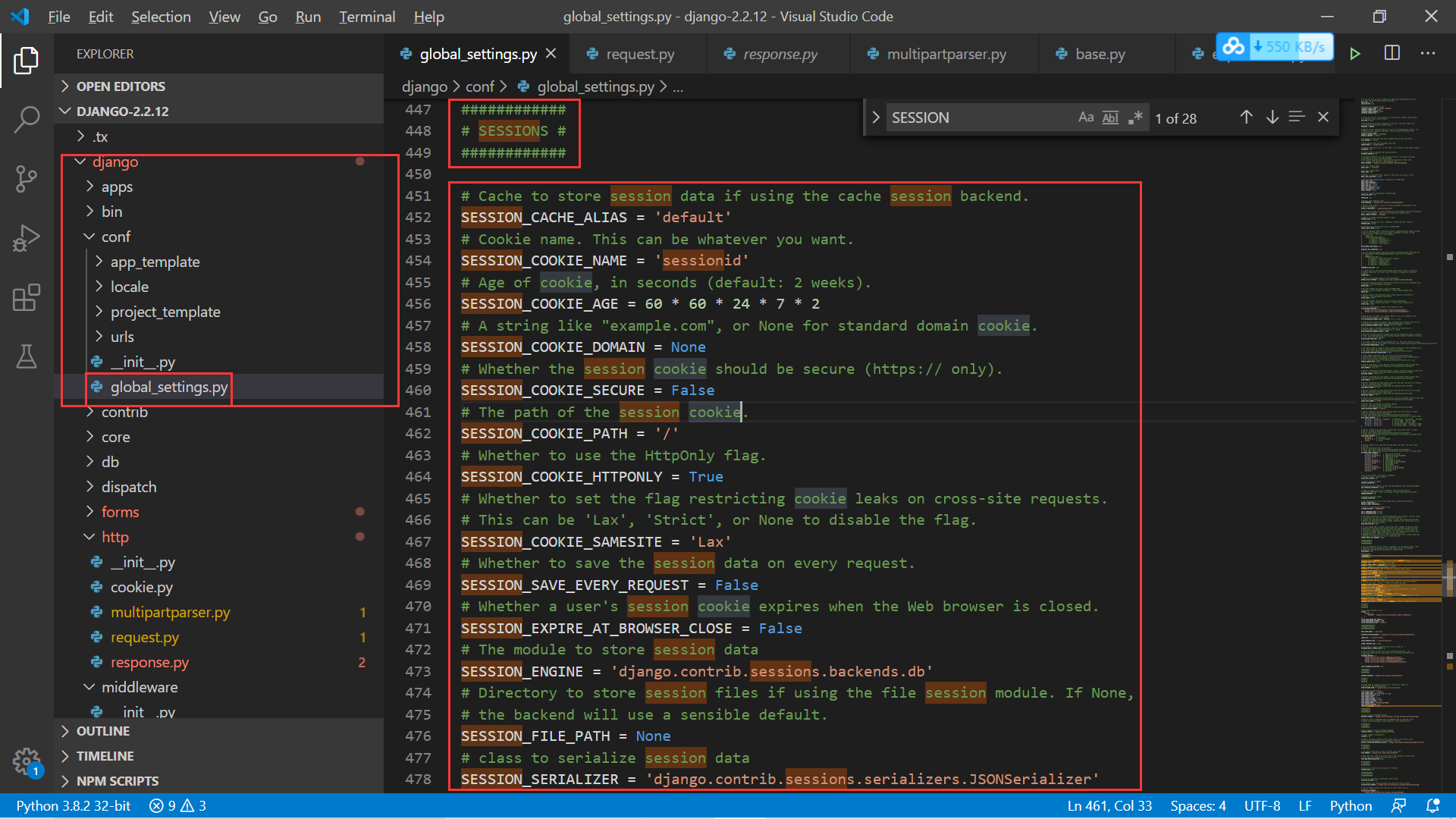1456x819 pixels.
Task: Switch to the request.py tab
Action: 640,54
